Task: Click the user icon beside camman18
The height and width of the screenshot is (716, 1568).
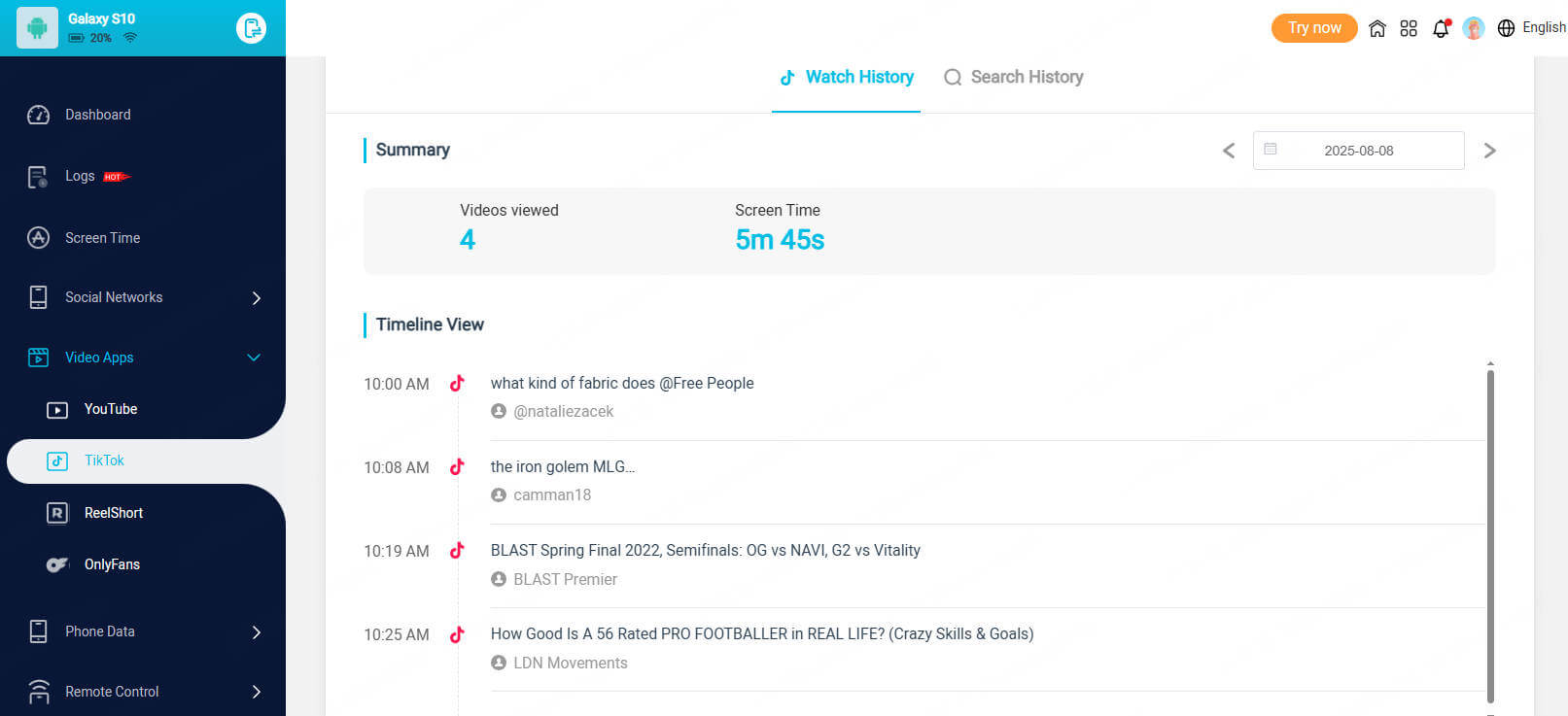Action: point(499,494)
